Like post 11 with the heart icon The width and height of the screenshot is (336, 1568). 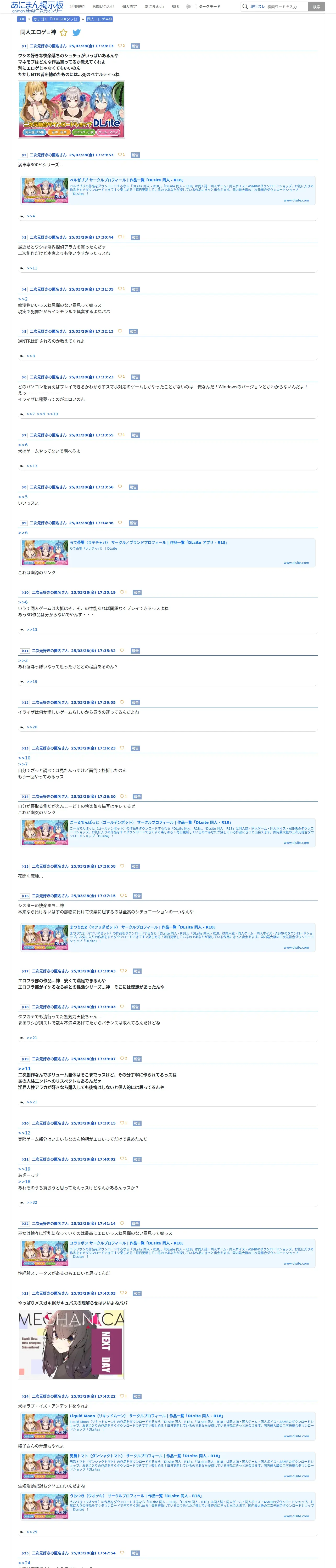(122, 650)
